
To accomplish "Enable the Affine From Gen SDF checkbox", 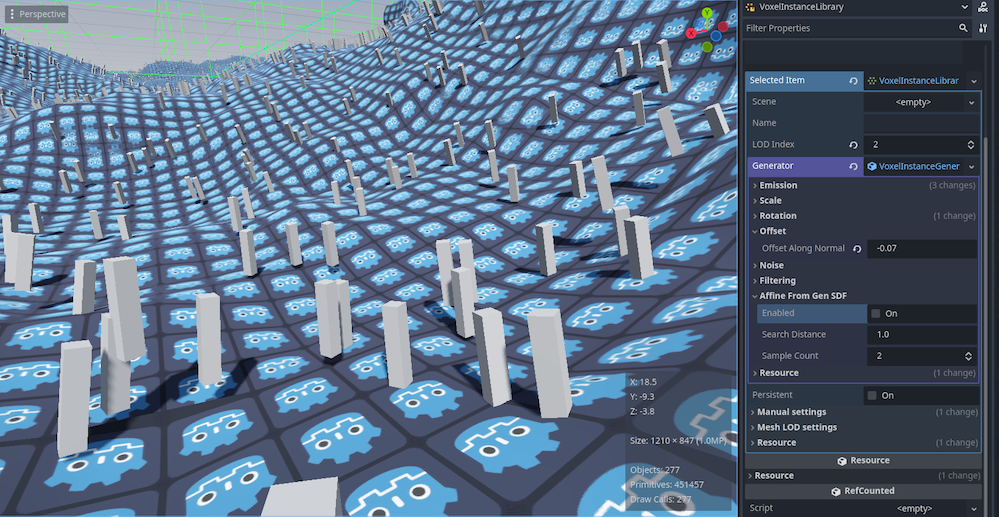I will pos(875,313).
